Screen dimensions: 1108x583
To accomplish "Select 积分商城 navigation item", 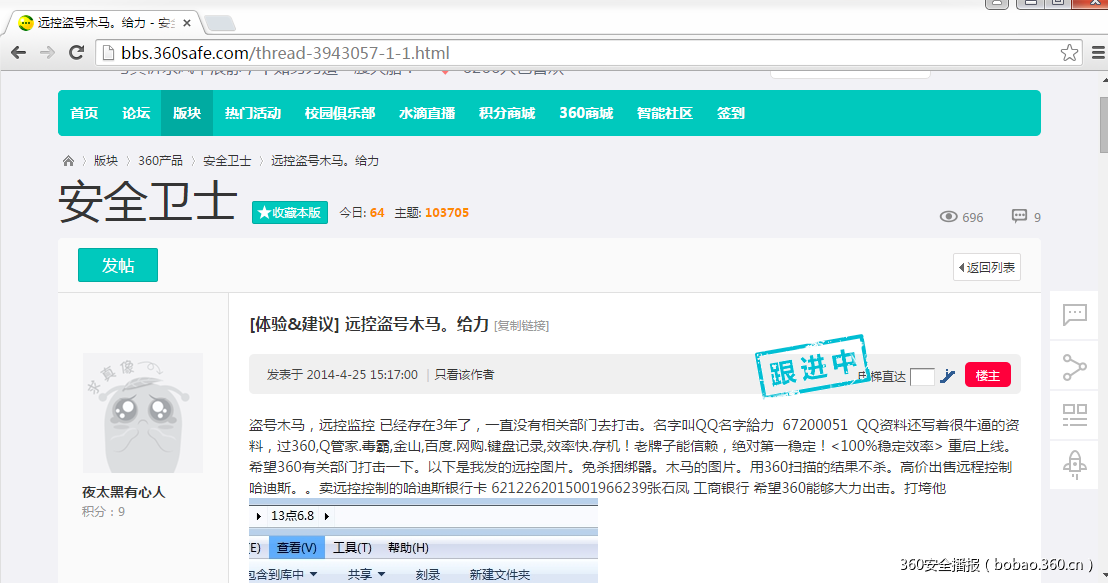I will (507, 113).
